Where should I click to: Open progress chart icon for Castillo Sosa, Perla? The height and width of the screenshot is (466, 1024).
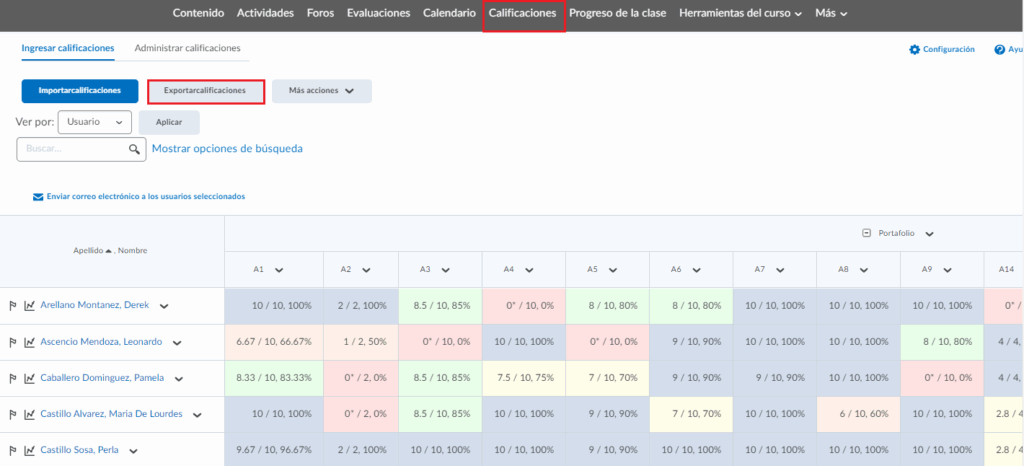29,450
